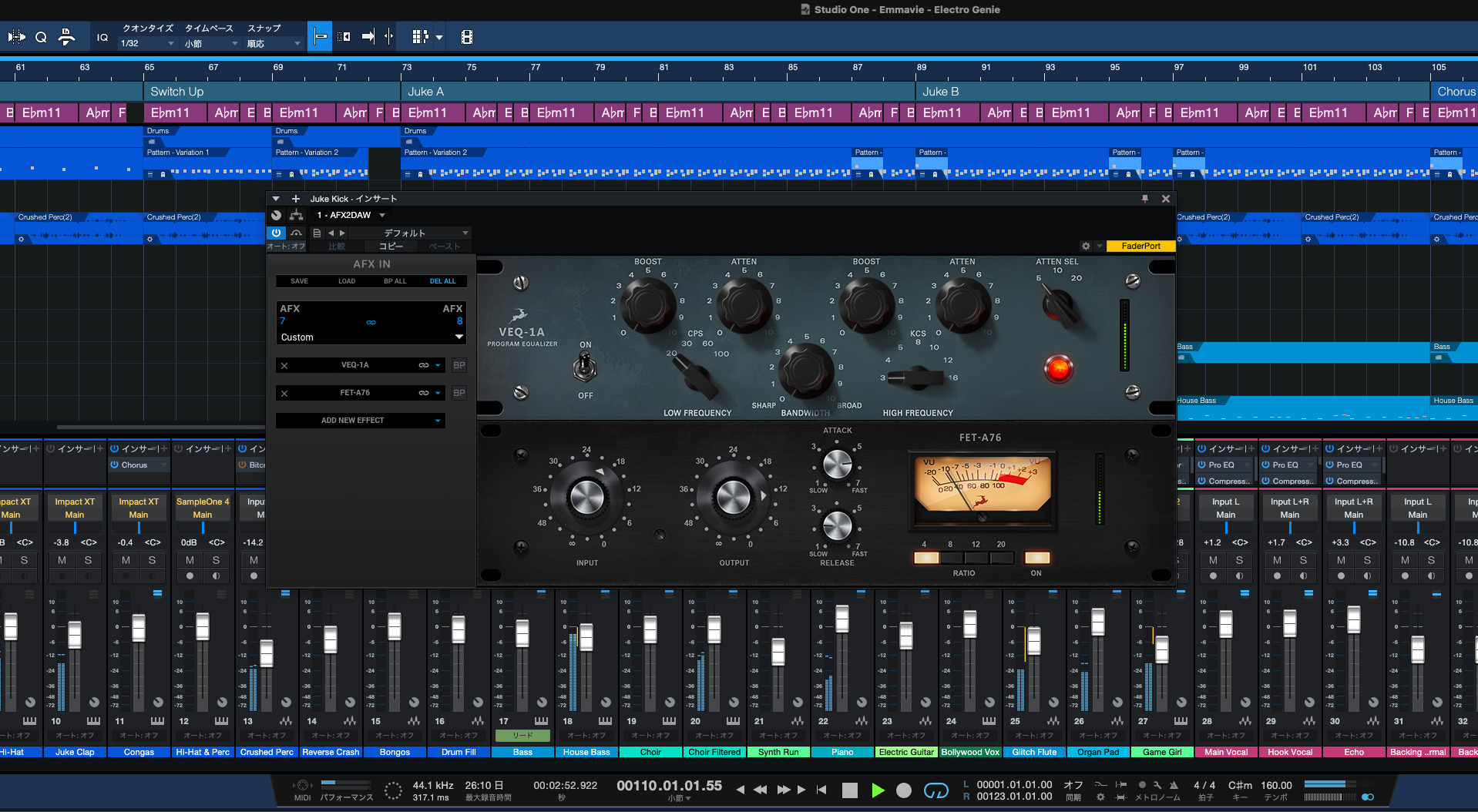Open the video player film icon

[x=466, y=37]
